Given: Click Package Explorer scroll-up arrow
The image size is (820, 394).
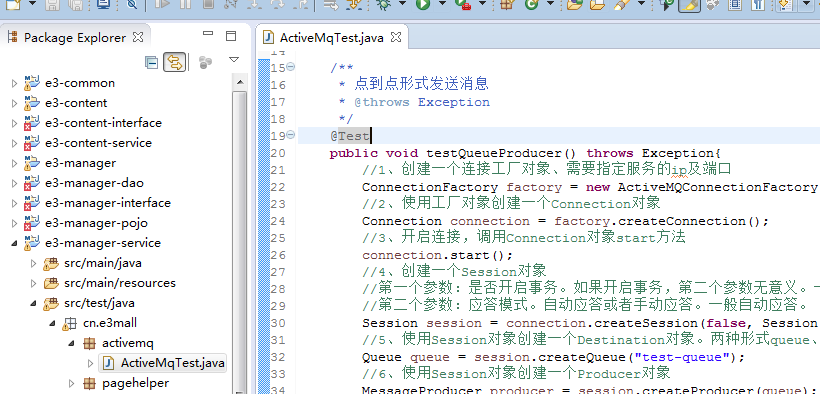Looking at the screenshot, I should (x=240, y=81).
